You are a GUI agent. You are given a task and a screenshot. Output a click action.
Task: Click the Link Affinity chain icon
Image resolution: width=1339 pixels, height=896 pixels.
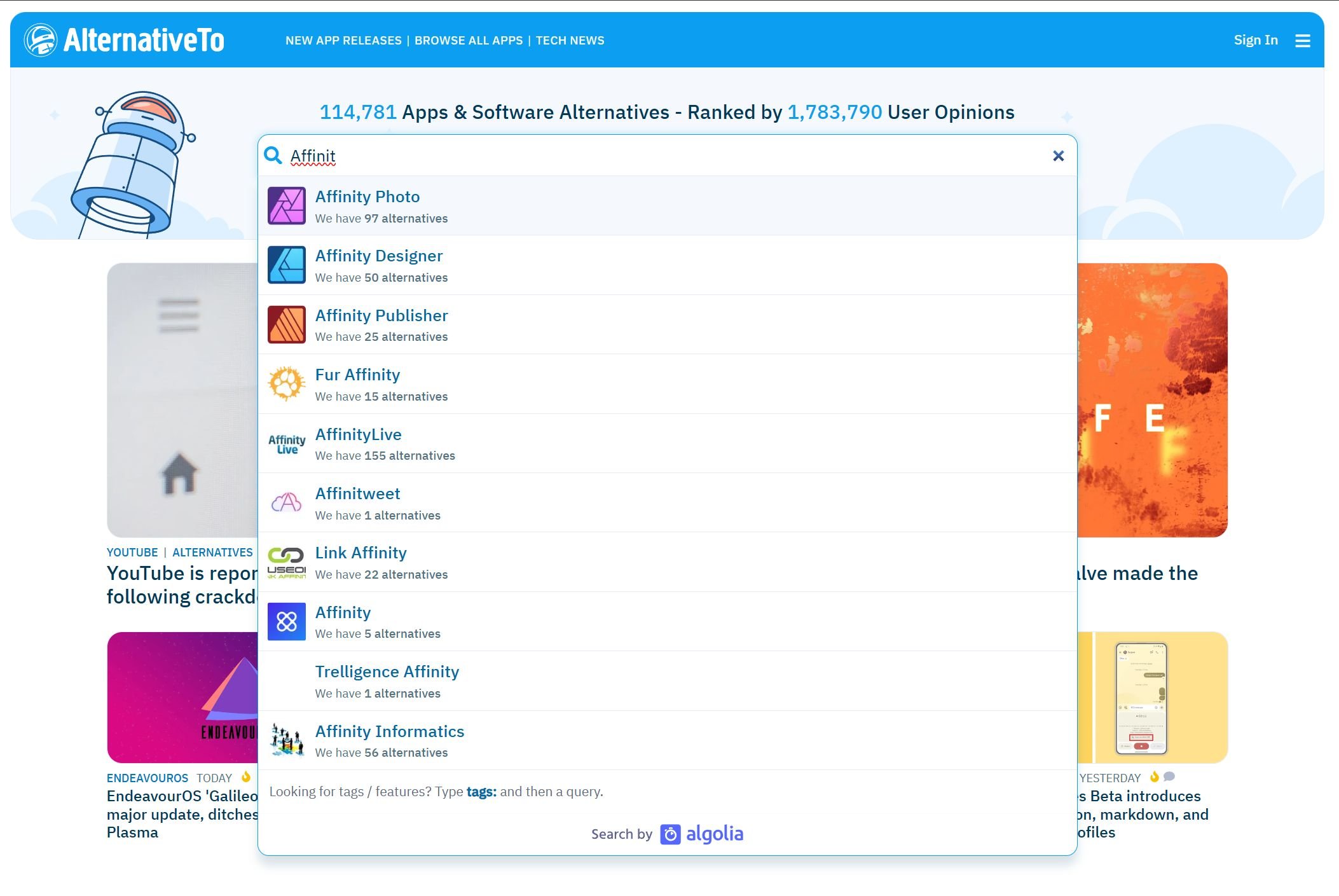(x=286, y=561)
